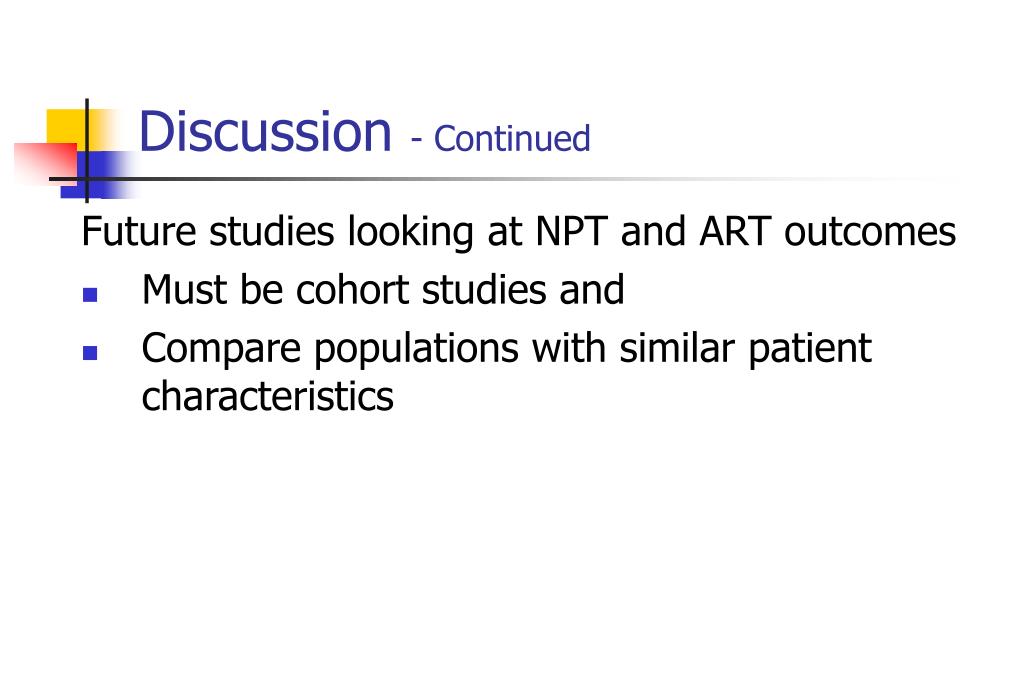1023x682 pixels.
Task: Click the word 'Compare' in the second bullet
Action: pos(221,349)
